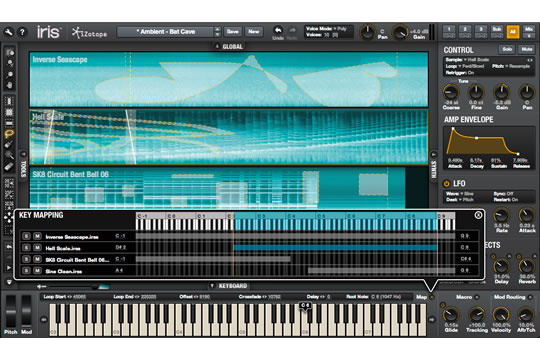The height and width of the screenshot is (360, 540).
Task: Select sample layer tab 1
Action: point(449,32)
